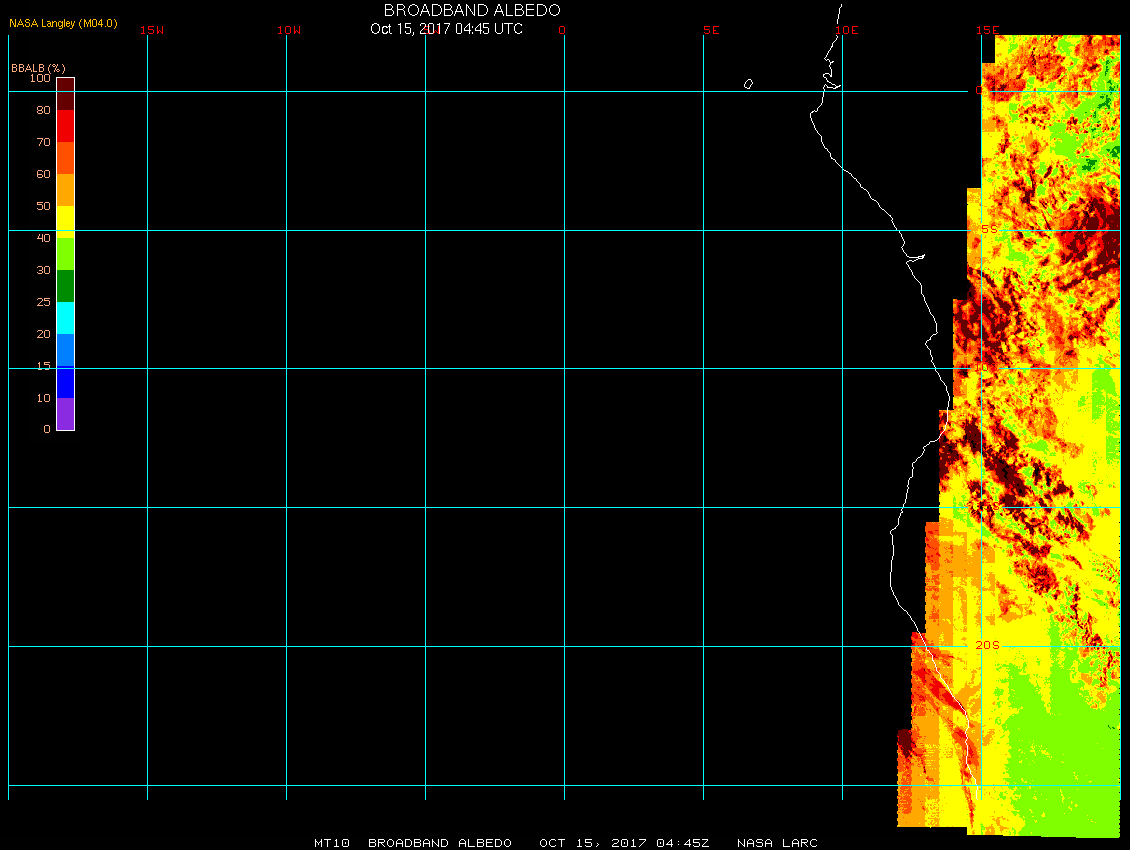Pick the dark maroon top legend swatch
Viewport: 1130px width, 850px height.
click(65, 93)
